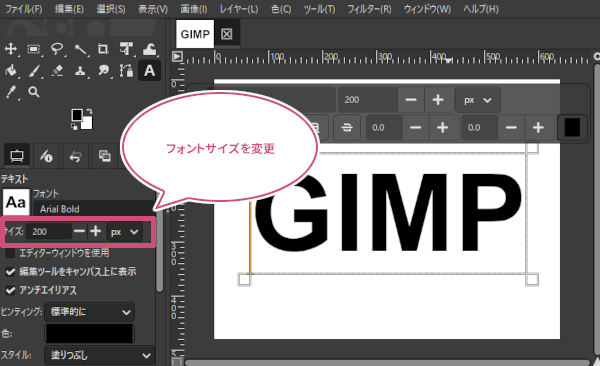
Task: Open the white background color swatch
Action: (x=88, y=124)
